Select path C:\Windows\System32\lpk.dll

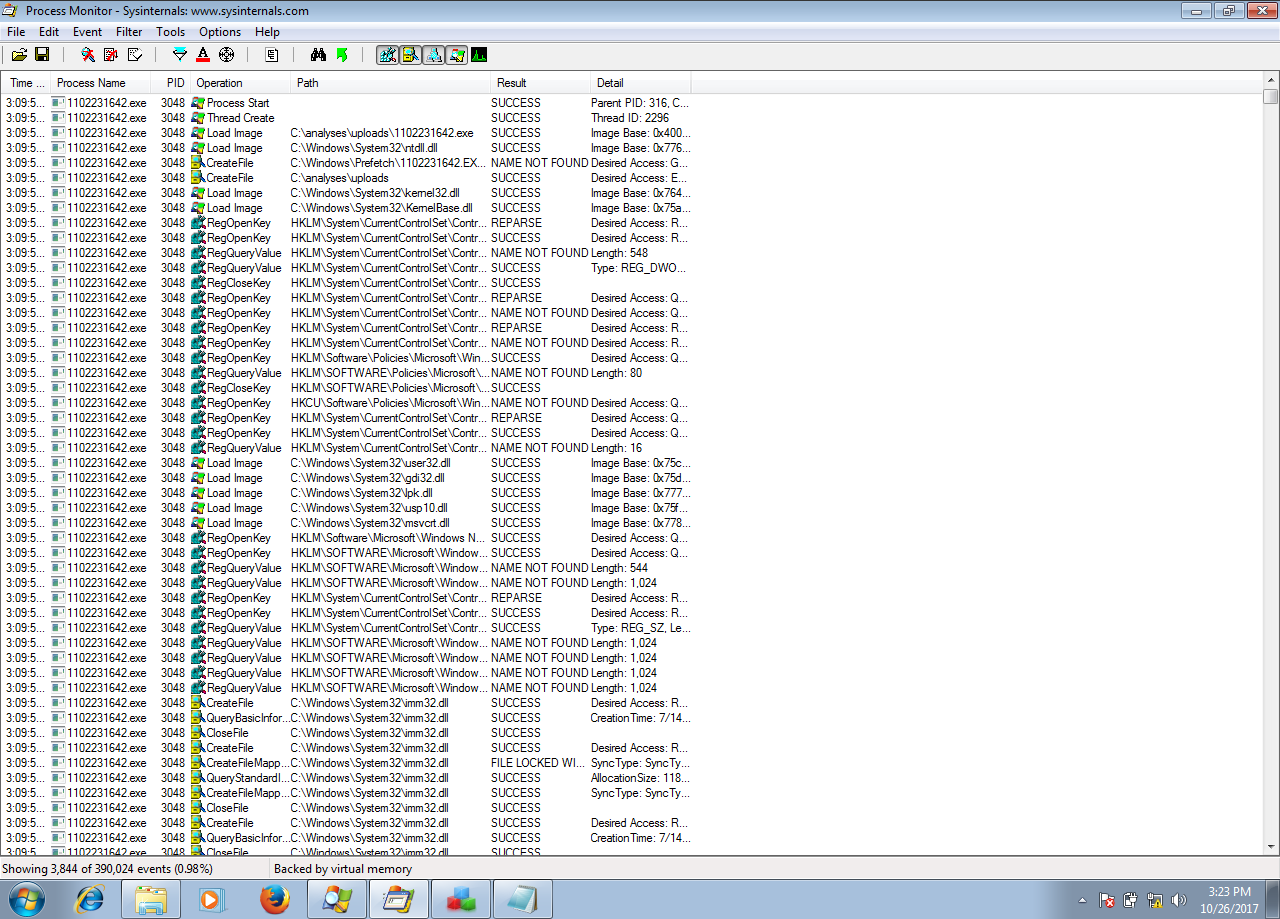(362, 493)
